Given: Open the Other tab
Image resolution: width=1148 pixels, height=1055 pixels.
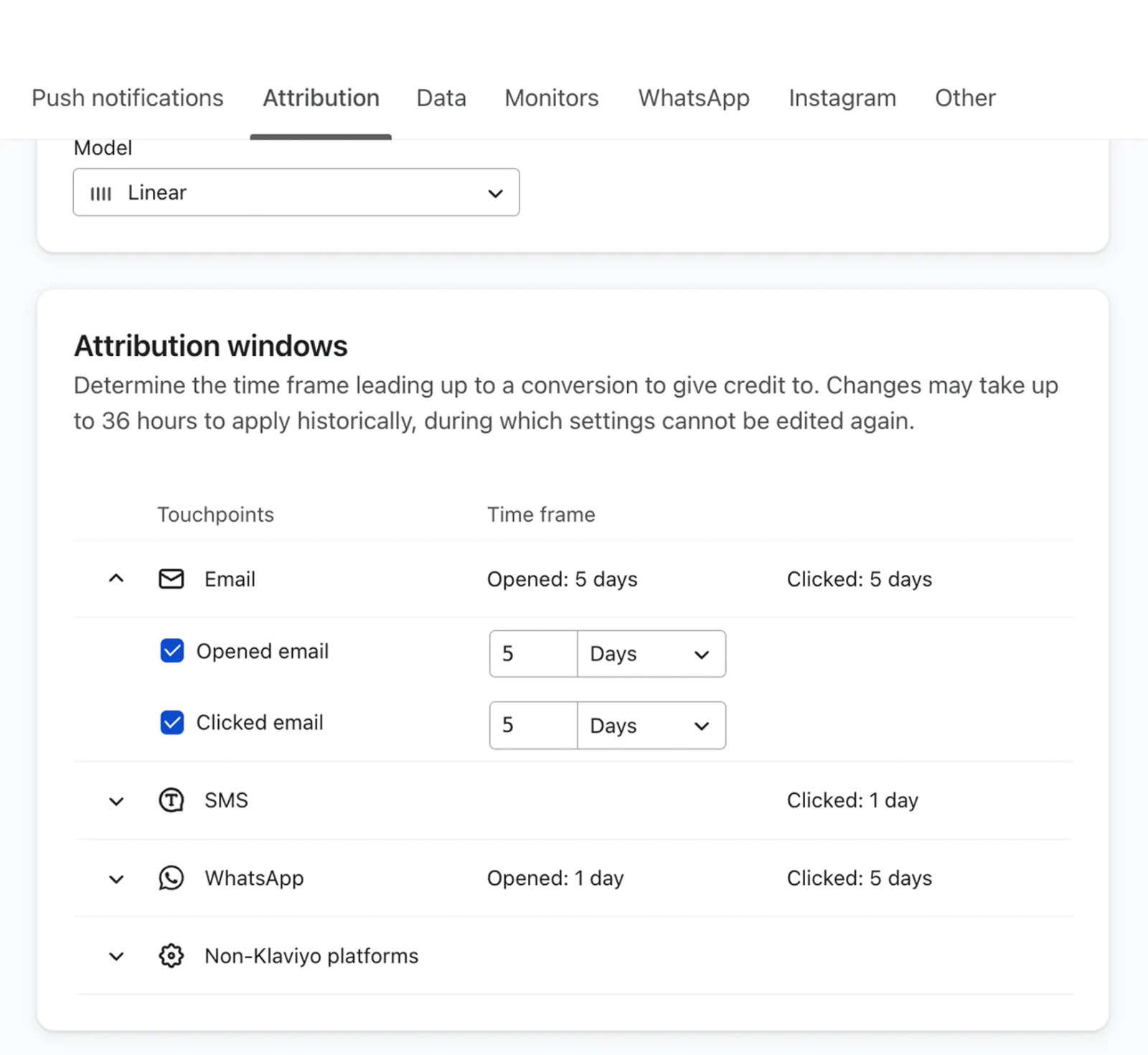Looking at the screenshot, I should [x=965, y=98].
